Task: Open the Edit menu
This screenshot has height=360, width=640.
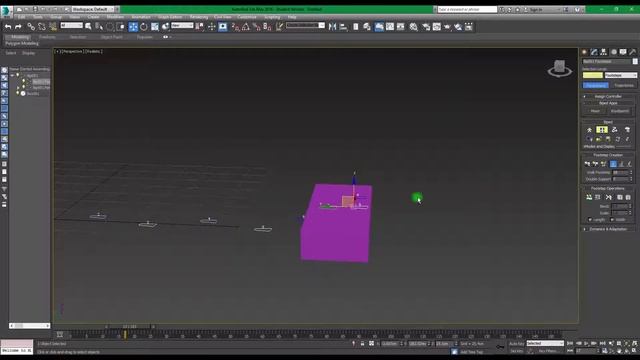Action: coord(21,17)
